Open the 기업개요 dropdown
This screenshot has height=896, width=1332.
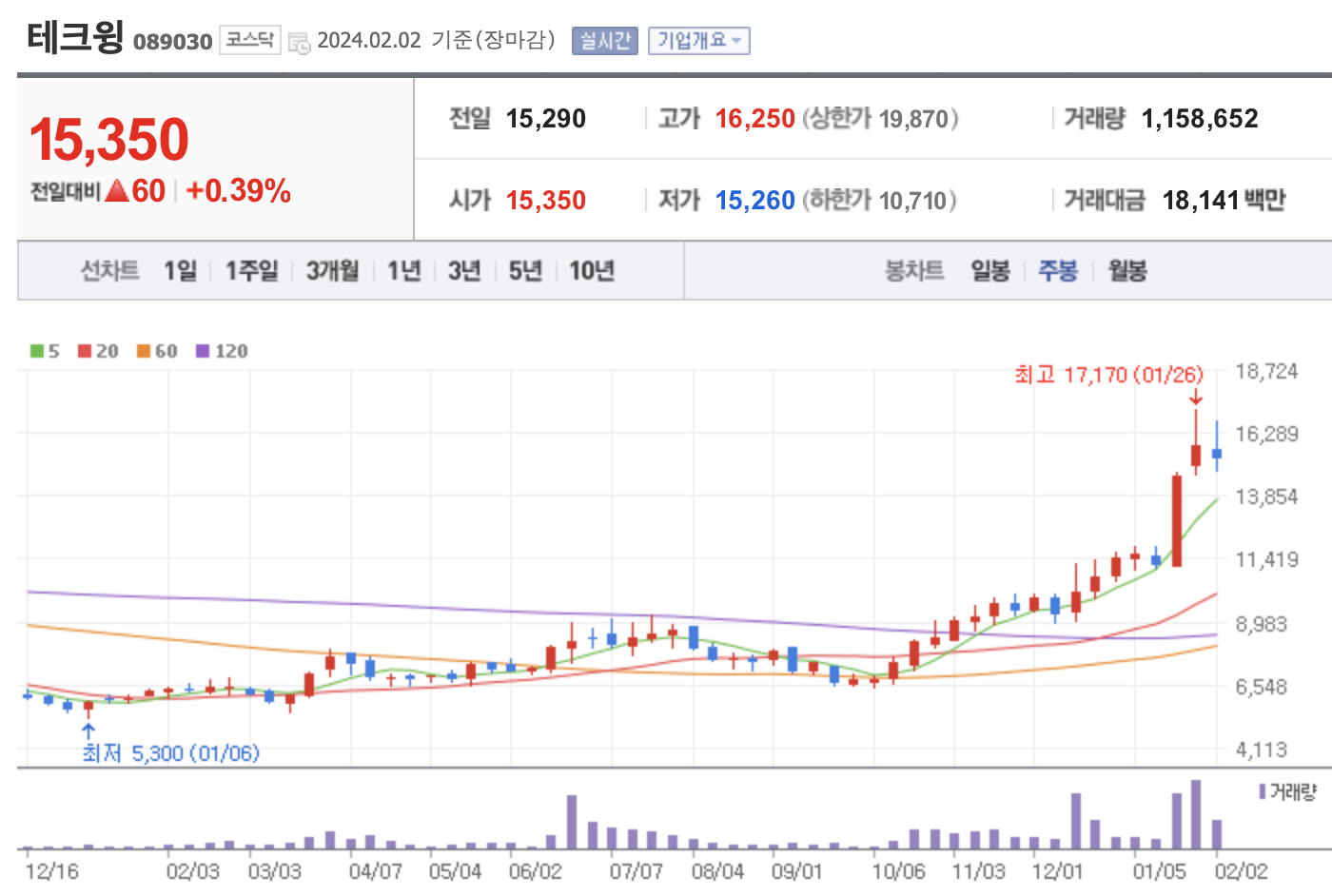point(699,41)
